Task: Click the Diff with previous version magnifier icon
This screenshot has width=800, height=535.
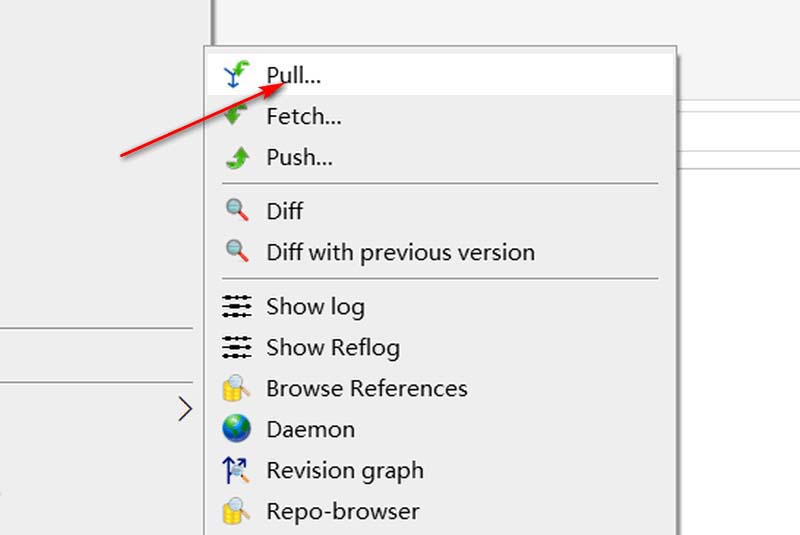Action: [236, 252]
